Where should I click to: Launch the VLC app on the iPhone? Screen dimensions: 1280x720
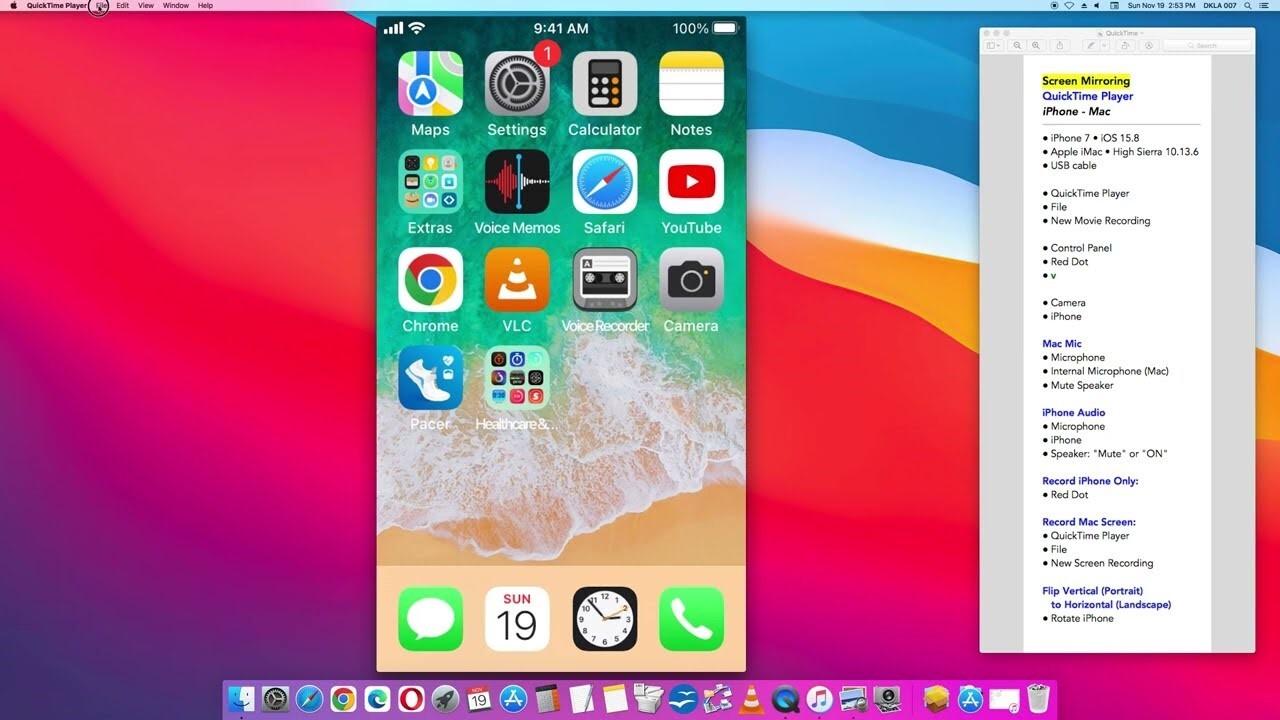517,280
